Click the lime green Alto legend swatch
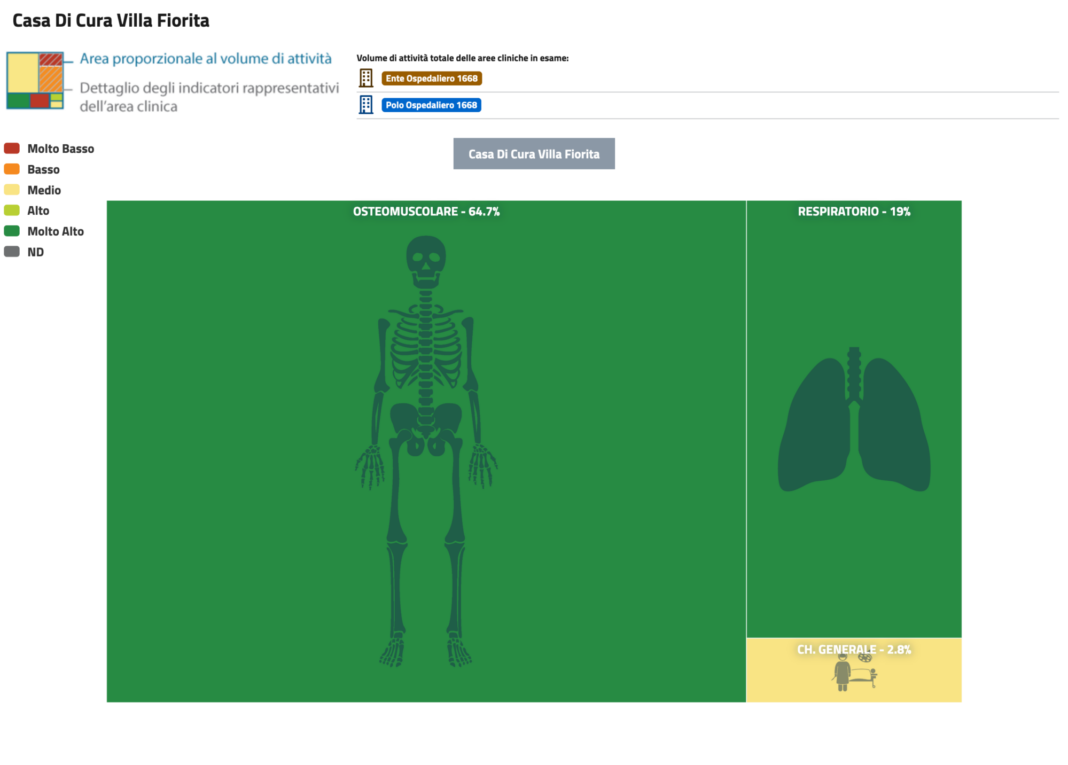Viewport: 1068px width, 765px height. [x=12, y=210]
